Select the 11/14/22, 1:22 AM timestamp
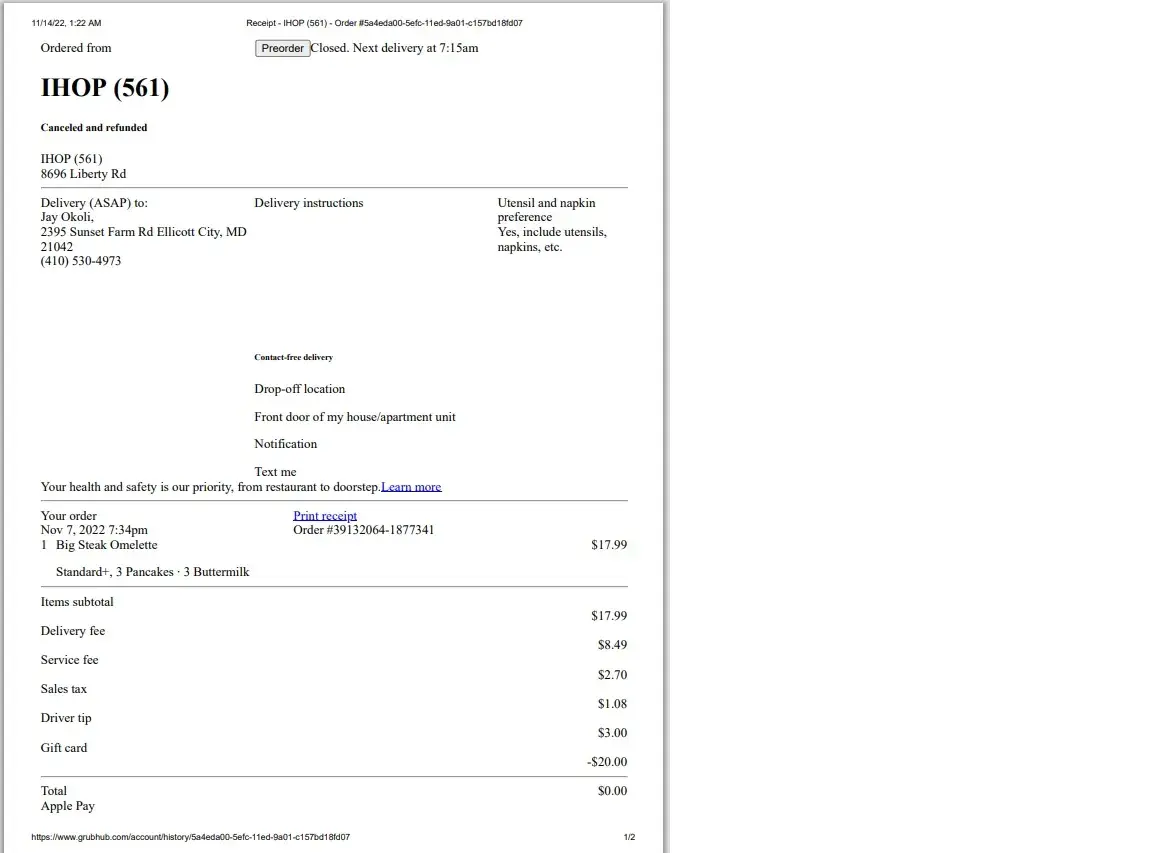 pyautogui.click(x=66, y=23)
